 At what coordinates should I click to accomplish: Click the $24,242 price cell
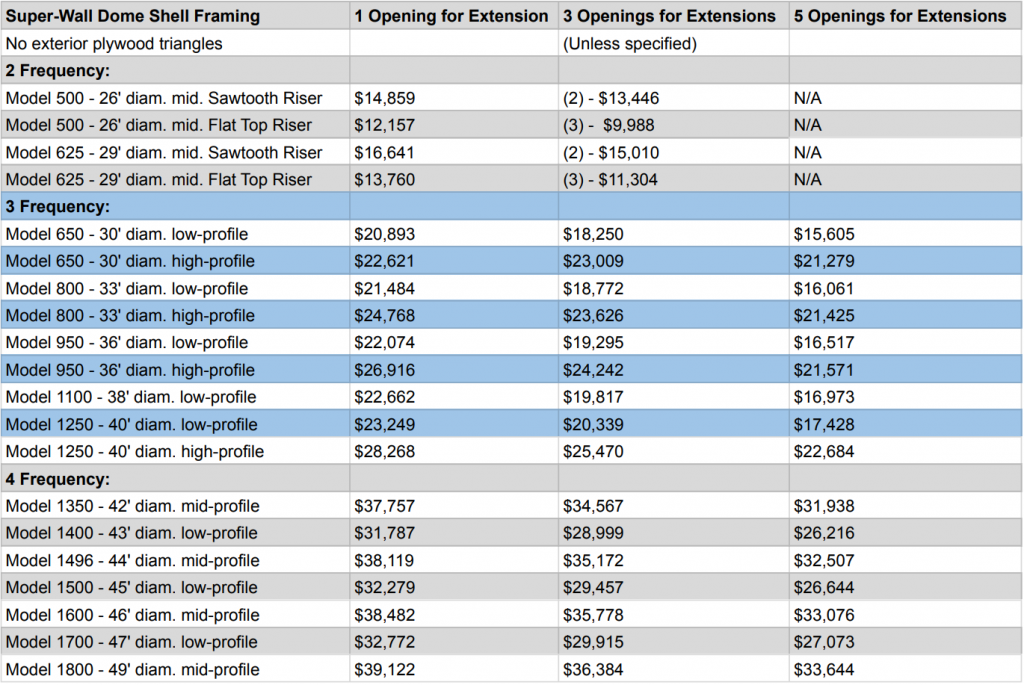point(673,370)
